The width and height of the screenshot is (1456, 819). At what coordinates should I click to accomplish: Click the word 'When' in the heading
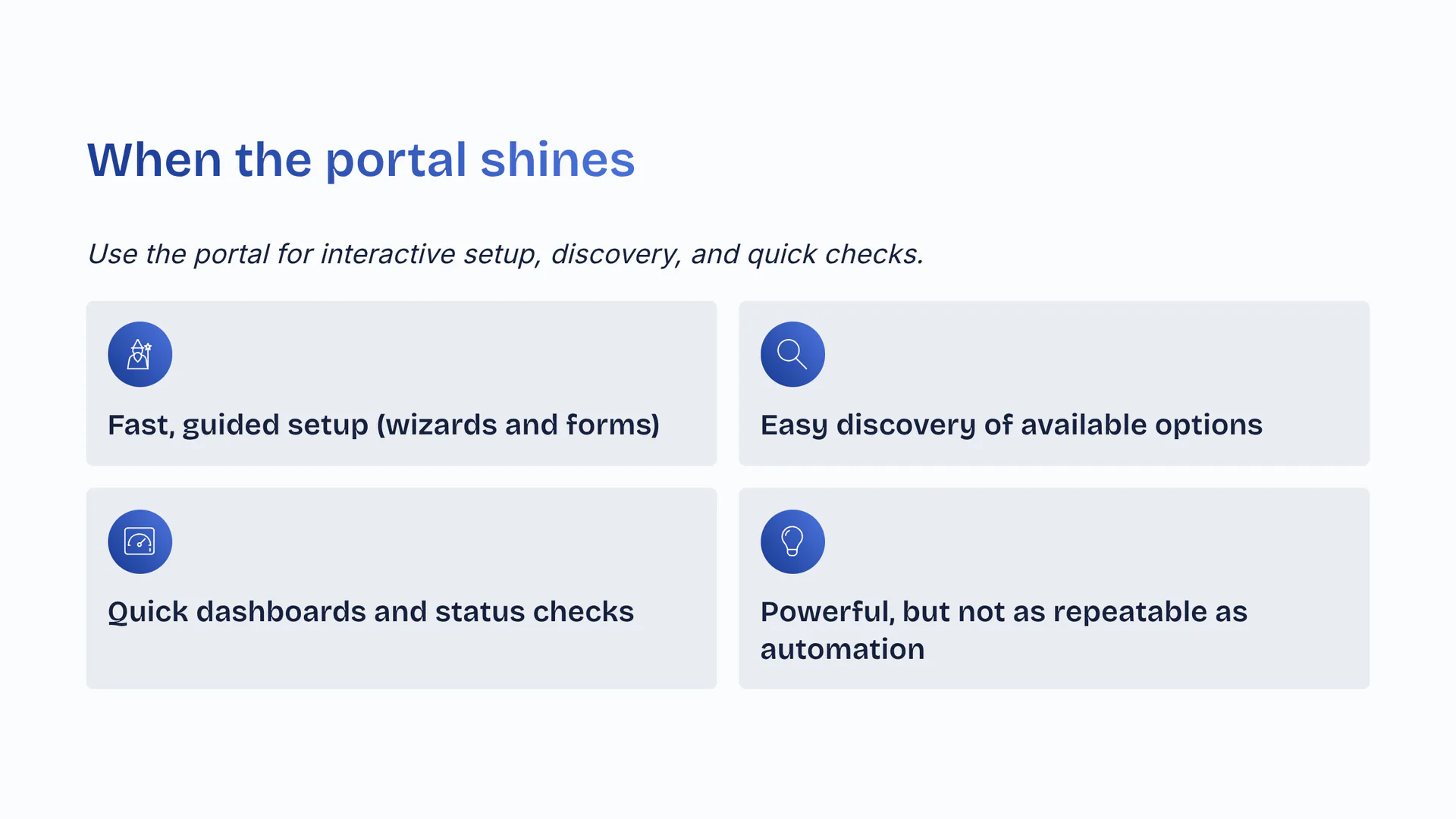pyautogui.click(x=155, y=160)
